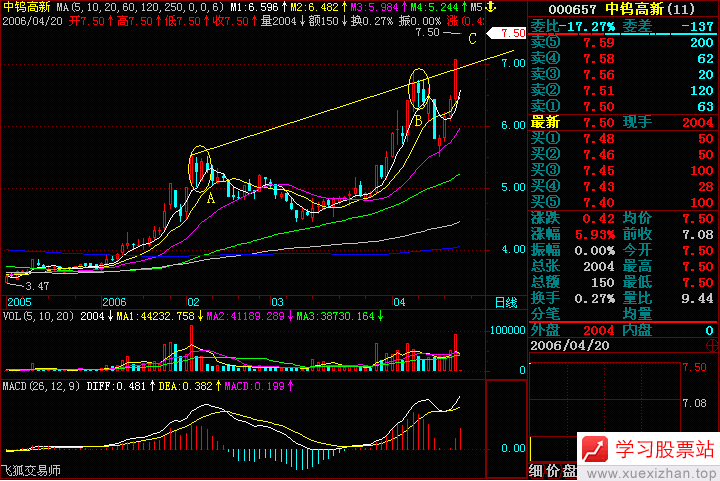The image size is (720, 481).
Task: Click the 均价 7.50 value
Action: 698,218
